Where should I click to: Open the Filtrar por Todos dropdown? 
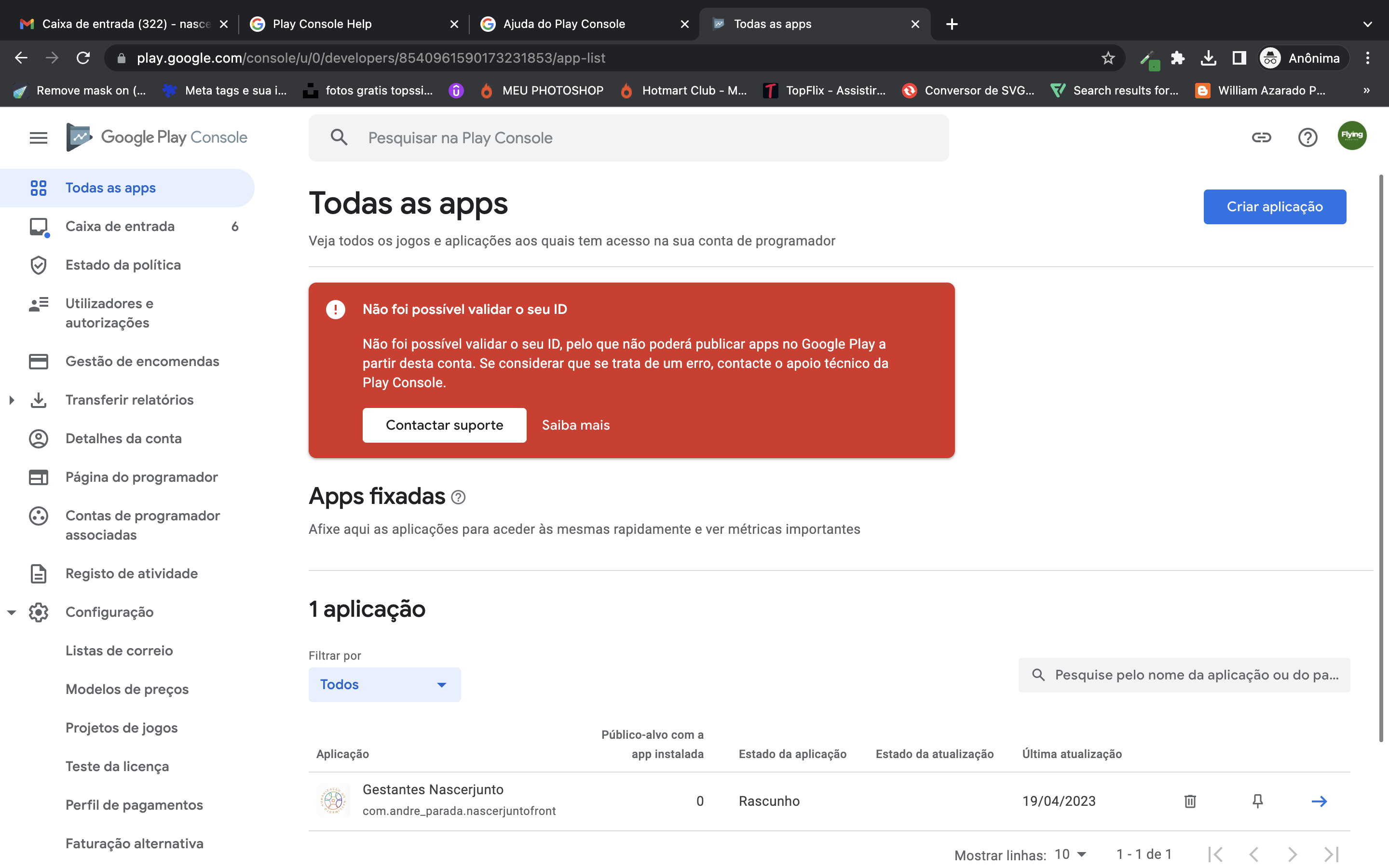click(x=384, y=684)
